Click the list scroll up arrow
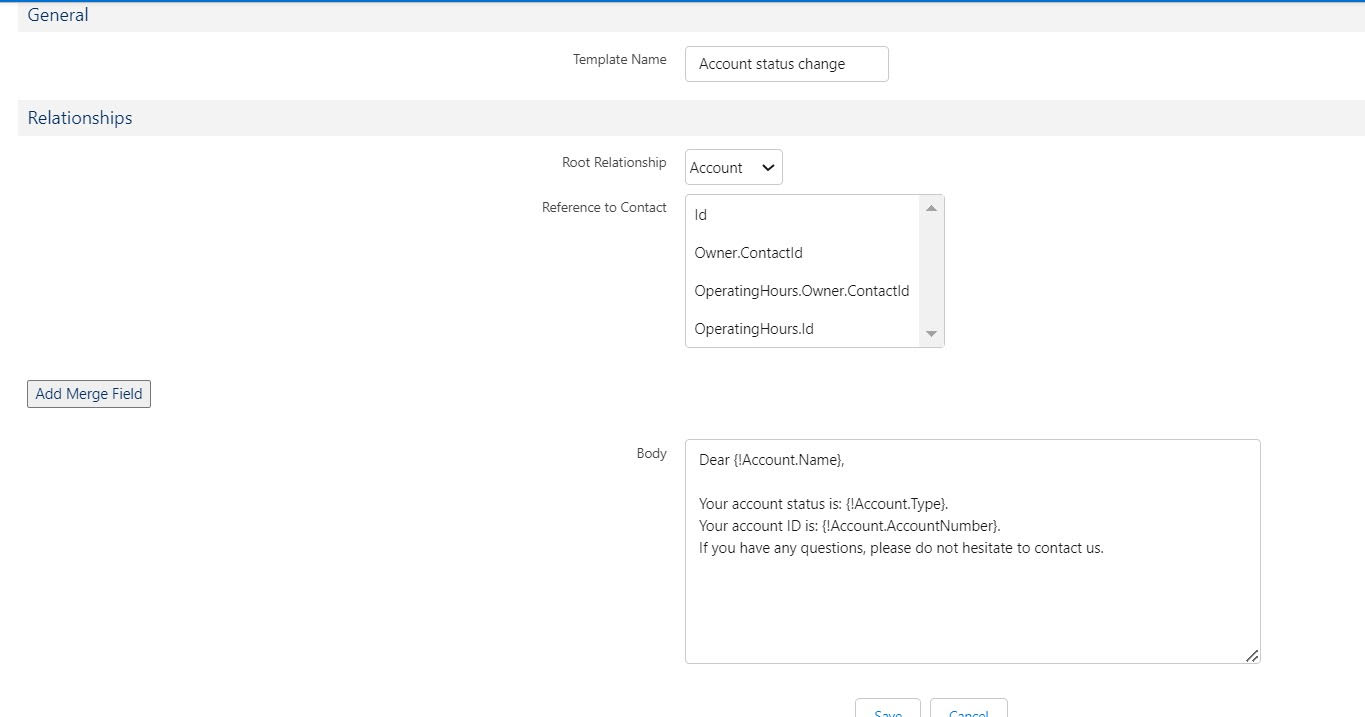 point(931,208)
